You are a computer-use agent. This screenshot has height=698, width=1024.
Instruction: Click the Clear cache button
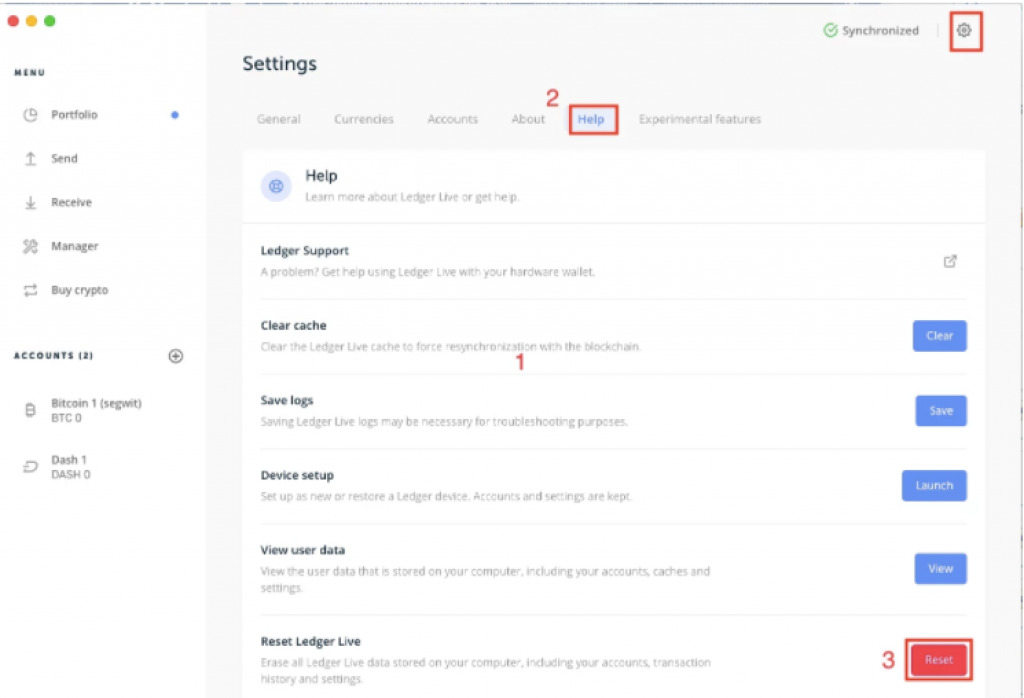tap(940, 336)
